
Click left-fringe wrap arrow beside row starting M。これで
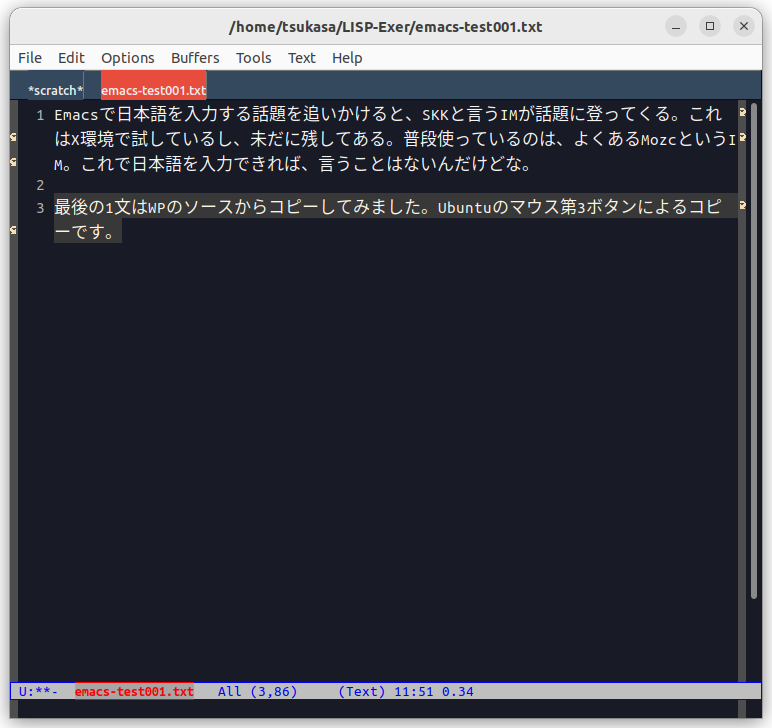tap(13, 162)
